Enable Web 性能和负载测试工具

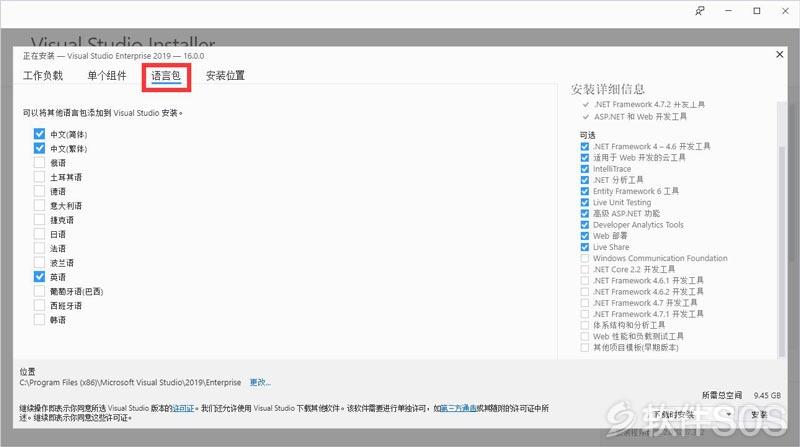click(585, 337)
